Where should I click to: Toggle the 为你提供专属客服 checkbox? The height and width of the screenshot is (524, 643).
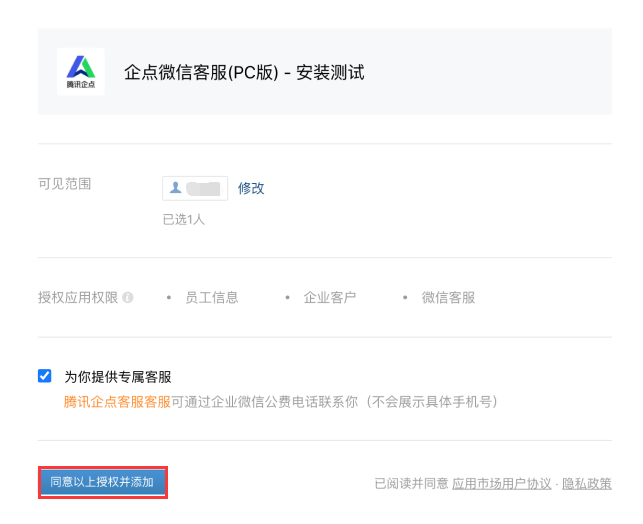[x=44, y=376]
